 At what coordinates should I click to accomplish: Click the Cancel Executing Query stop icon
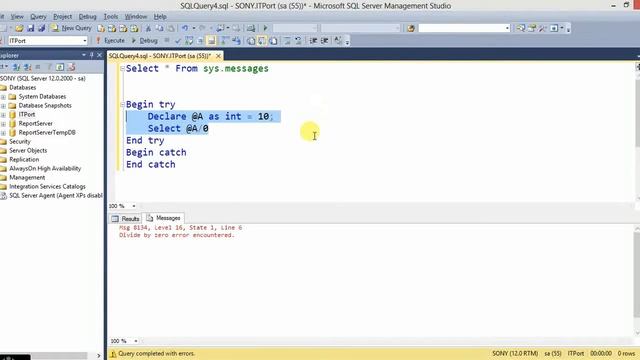coord(167,40)
